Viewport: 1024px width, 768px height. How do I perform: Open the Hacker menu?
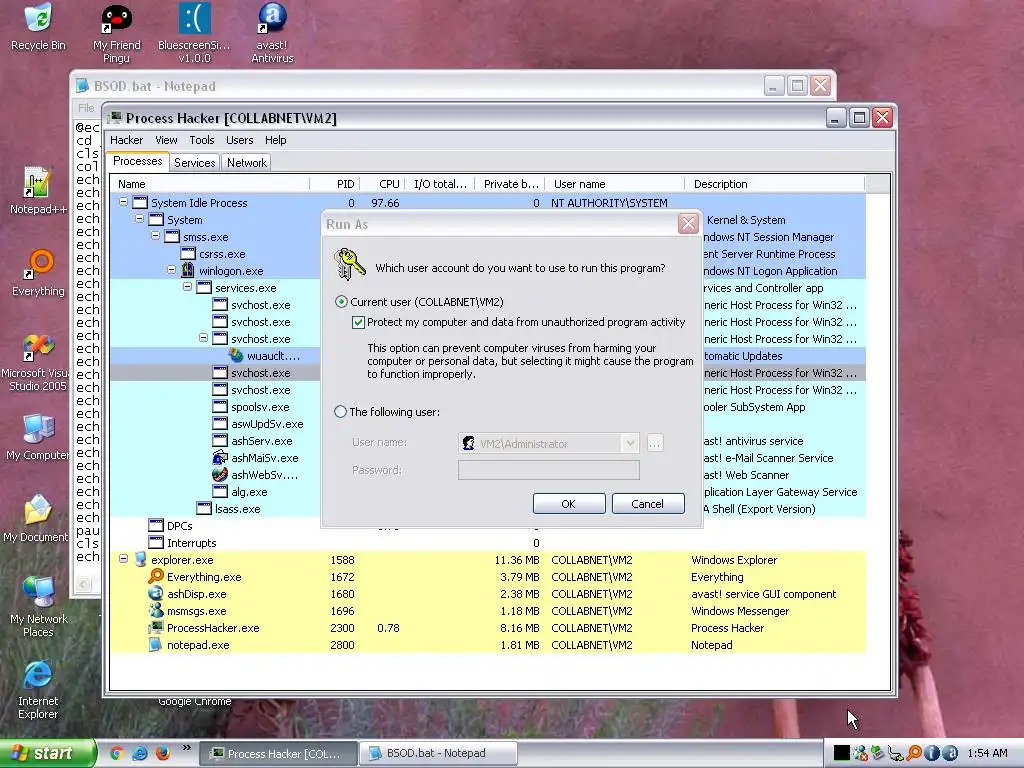pyautogui.click(x=126, y=140)
